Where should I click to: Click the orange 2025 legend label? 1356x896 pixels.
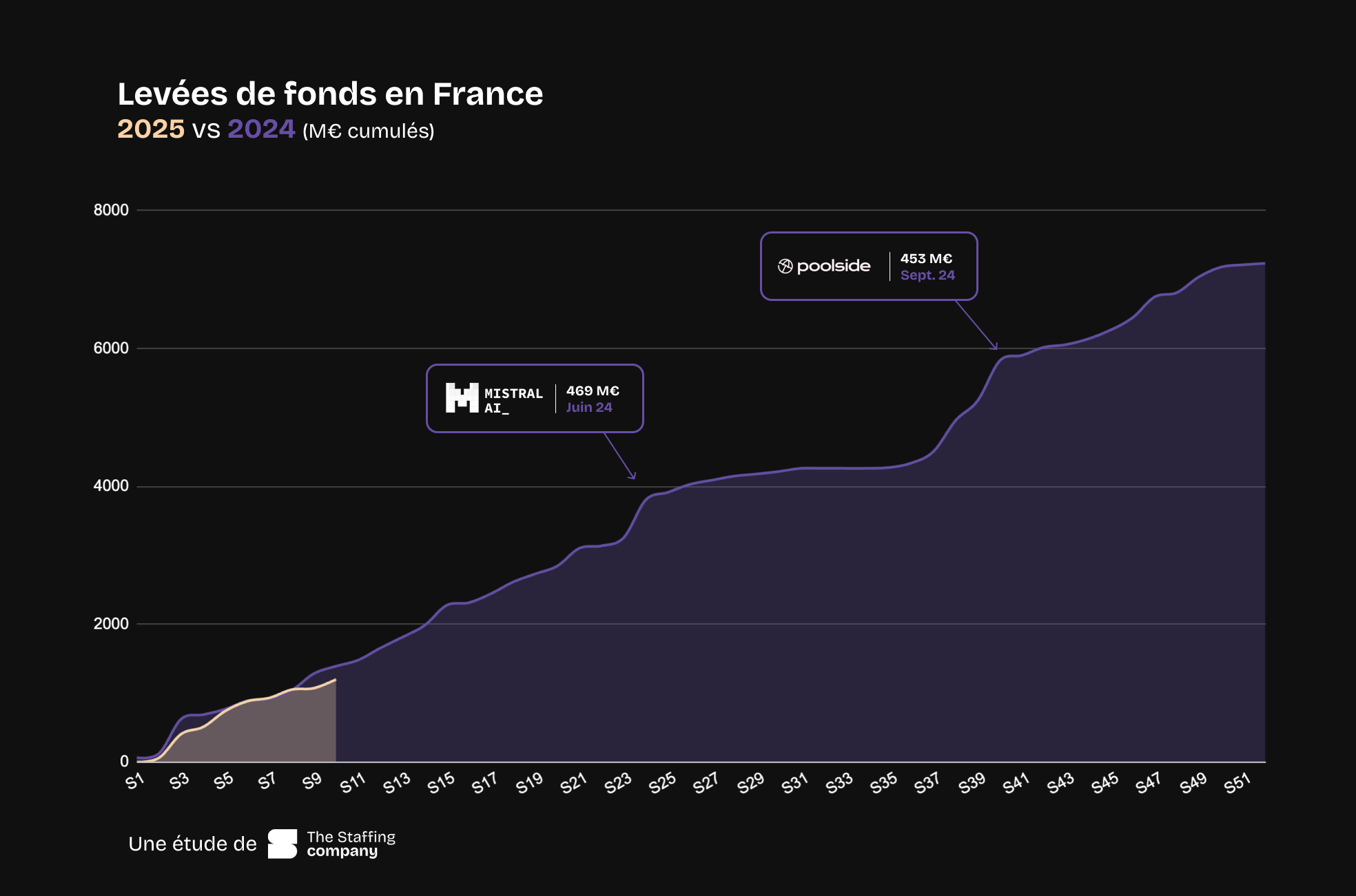tap(151, 129)
